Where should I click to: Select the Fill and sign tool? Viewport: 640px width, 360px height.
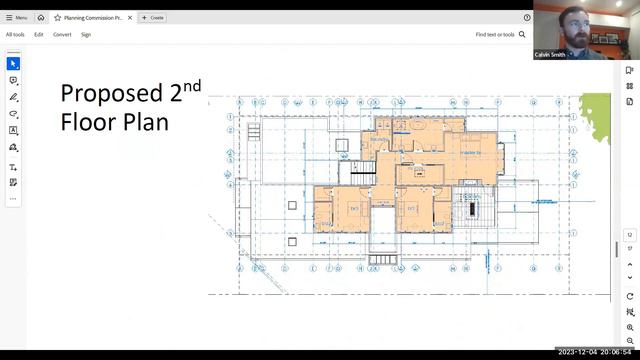tap(13, 182)
